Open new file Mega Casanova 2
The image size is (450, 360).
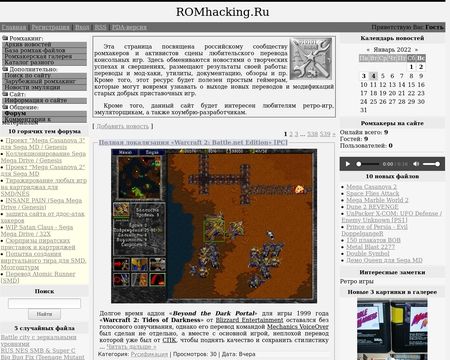click(x=371, y=187)
